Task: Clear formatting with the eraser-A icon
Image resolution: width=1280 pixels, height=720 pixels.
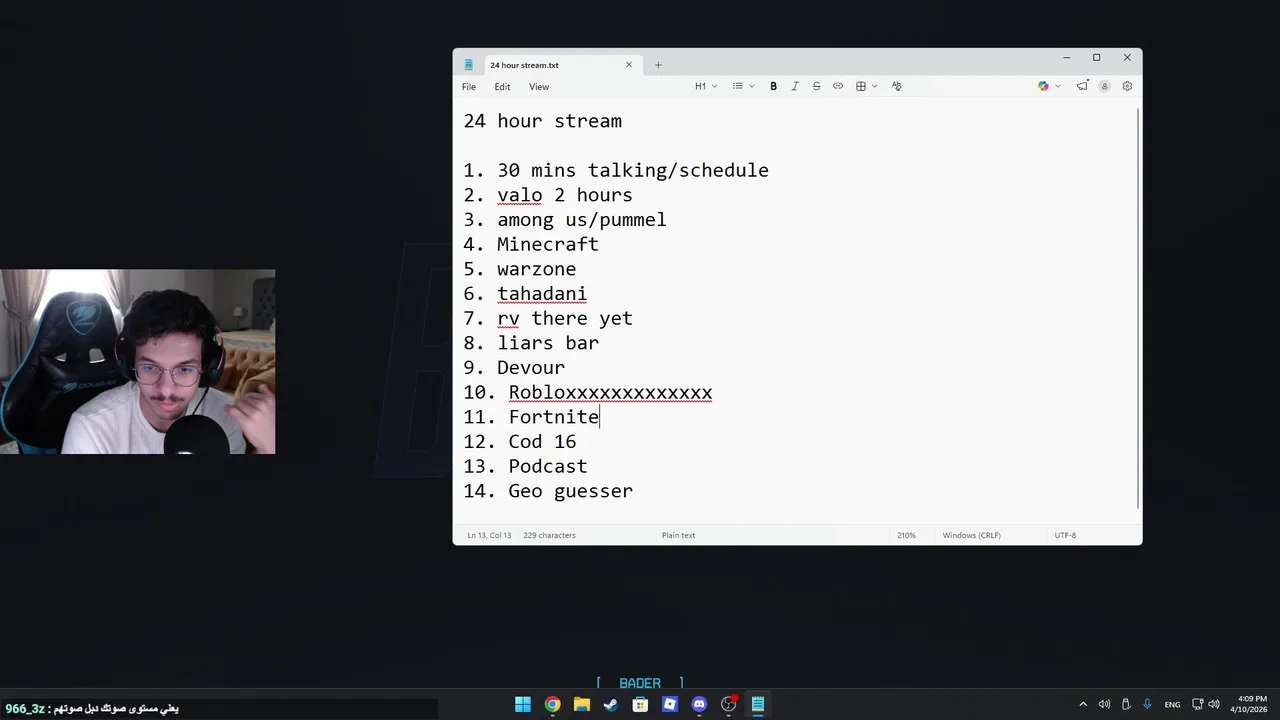Action: (896, 86)
